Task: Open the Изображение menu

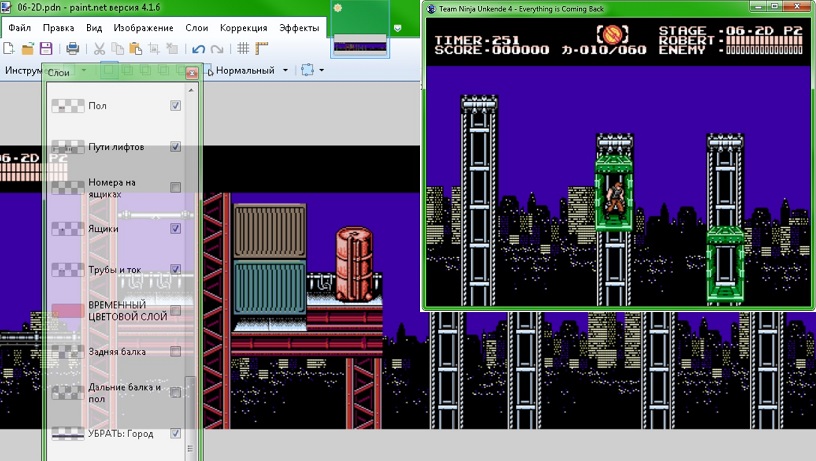Action: (143, 28)
